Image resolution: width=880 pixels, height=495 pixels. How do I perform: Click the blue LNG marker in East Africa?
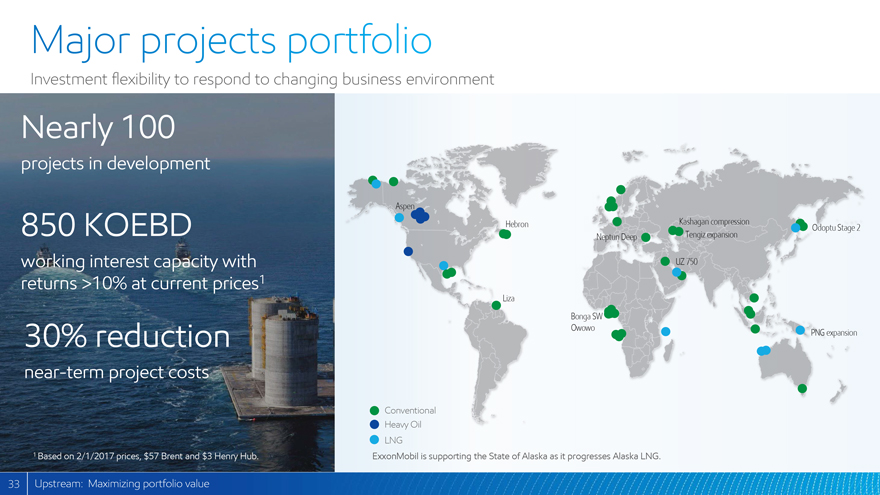pyautogui.click(x=666, y=332)
